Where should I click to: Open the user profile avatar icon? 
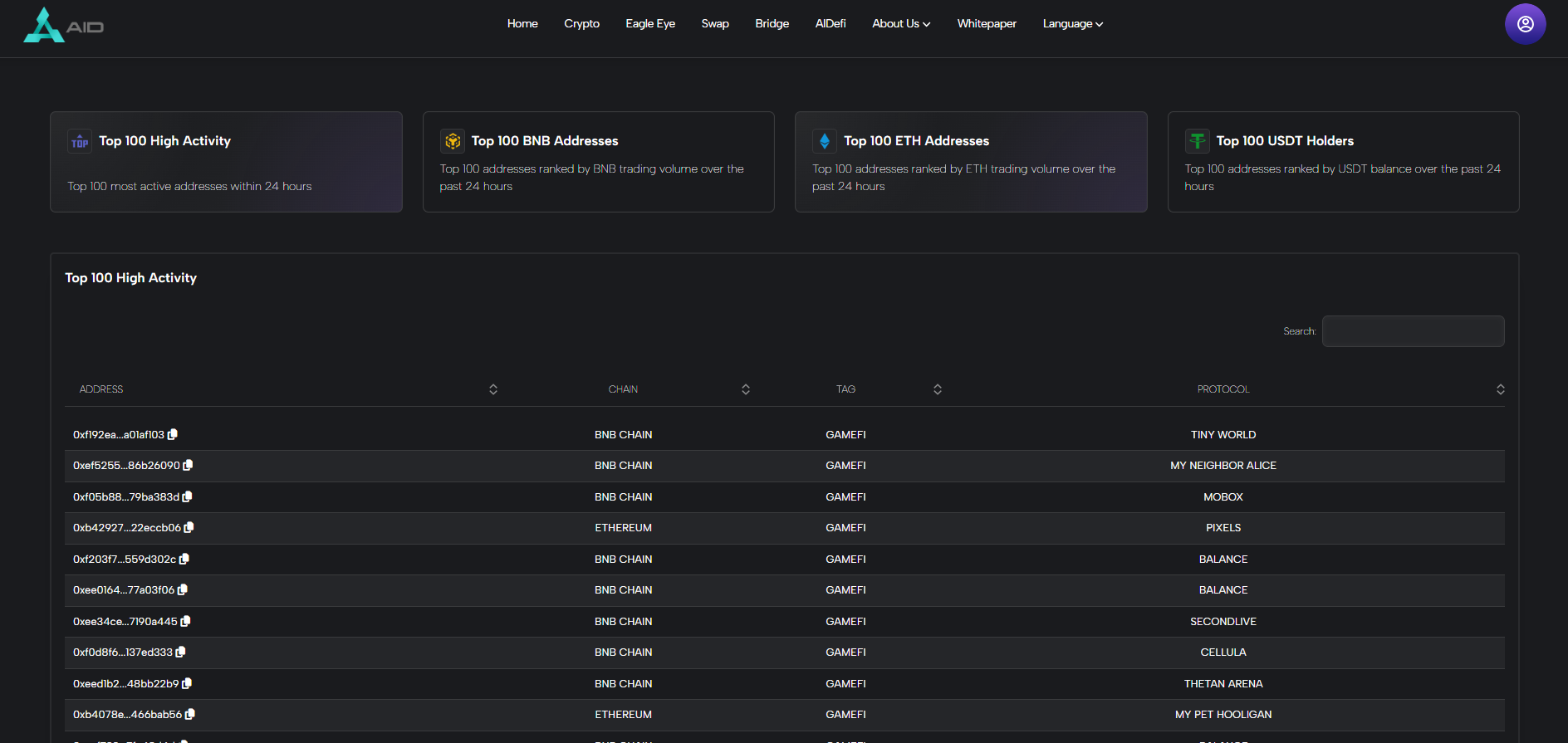point(1525,24)
